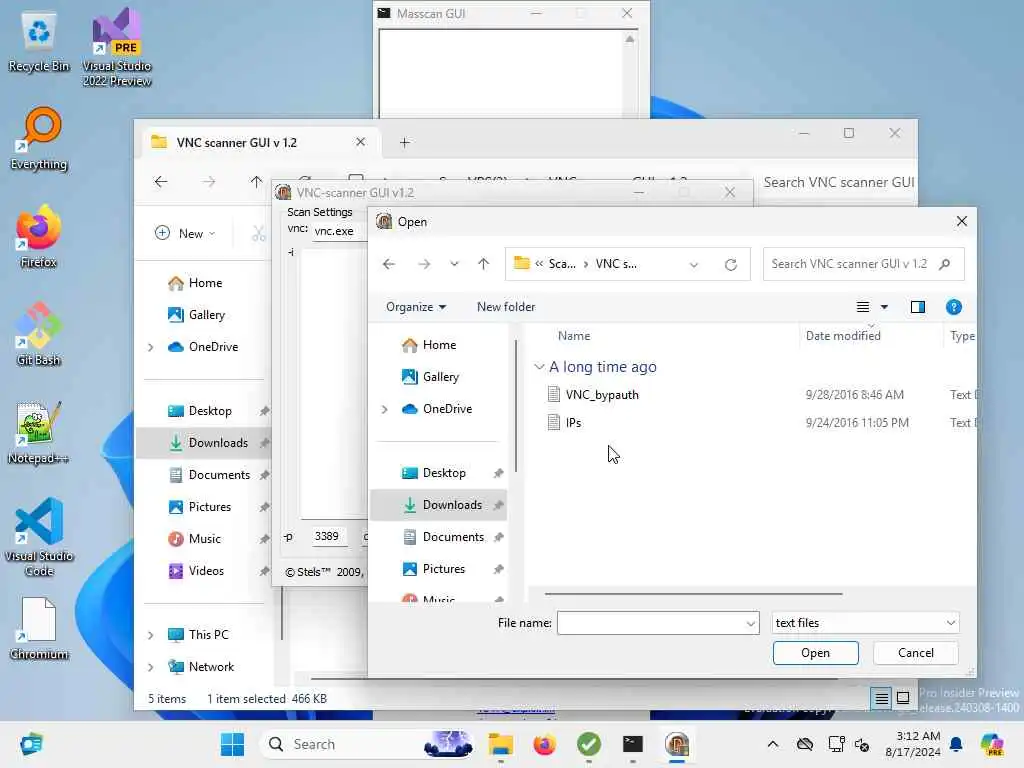Image resolution: width=1024 pixels, height=768 pixels.
Task: Open the New dropdown in File Explorer
Action: pos(185,233)
